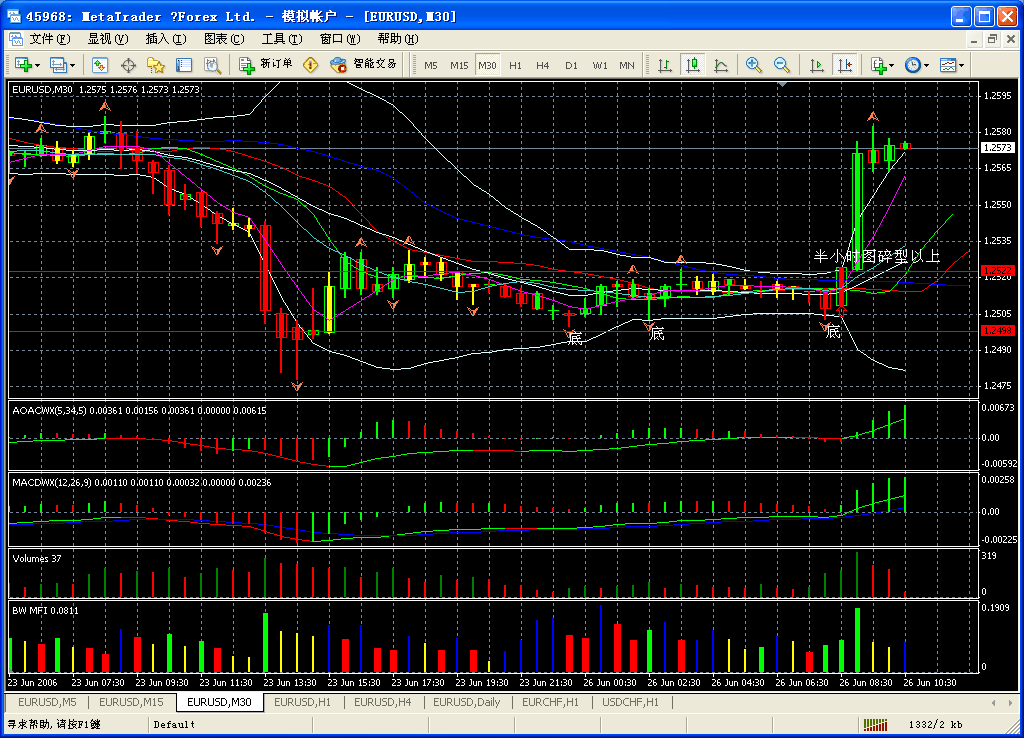1024x738 pixels.
Task: Open the 文件(F) menu
Action: [x=50, y=39]
